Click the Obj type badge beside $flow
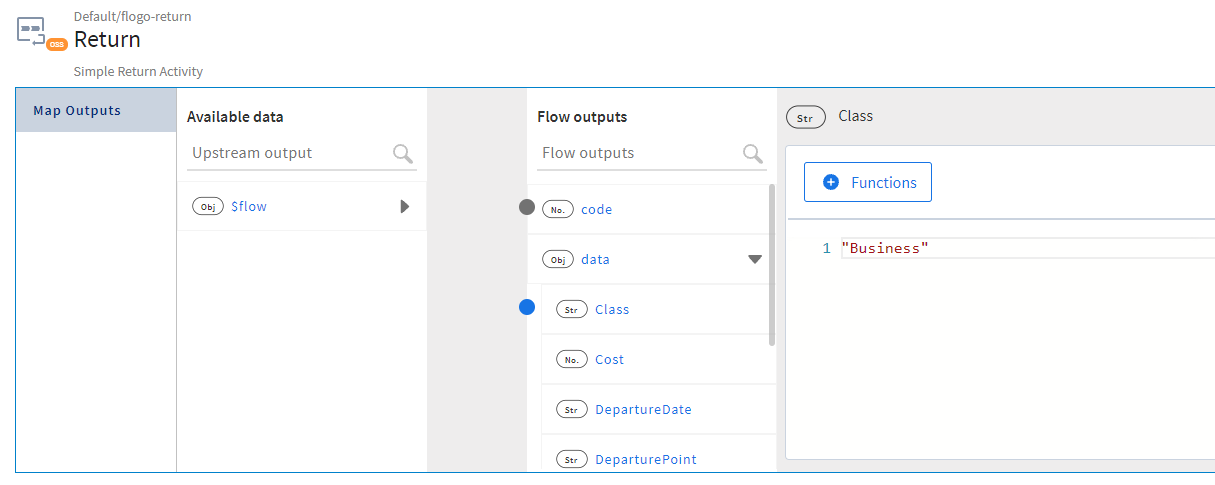This screenshot has width=1215, height=485. coord(208,207)
